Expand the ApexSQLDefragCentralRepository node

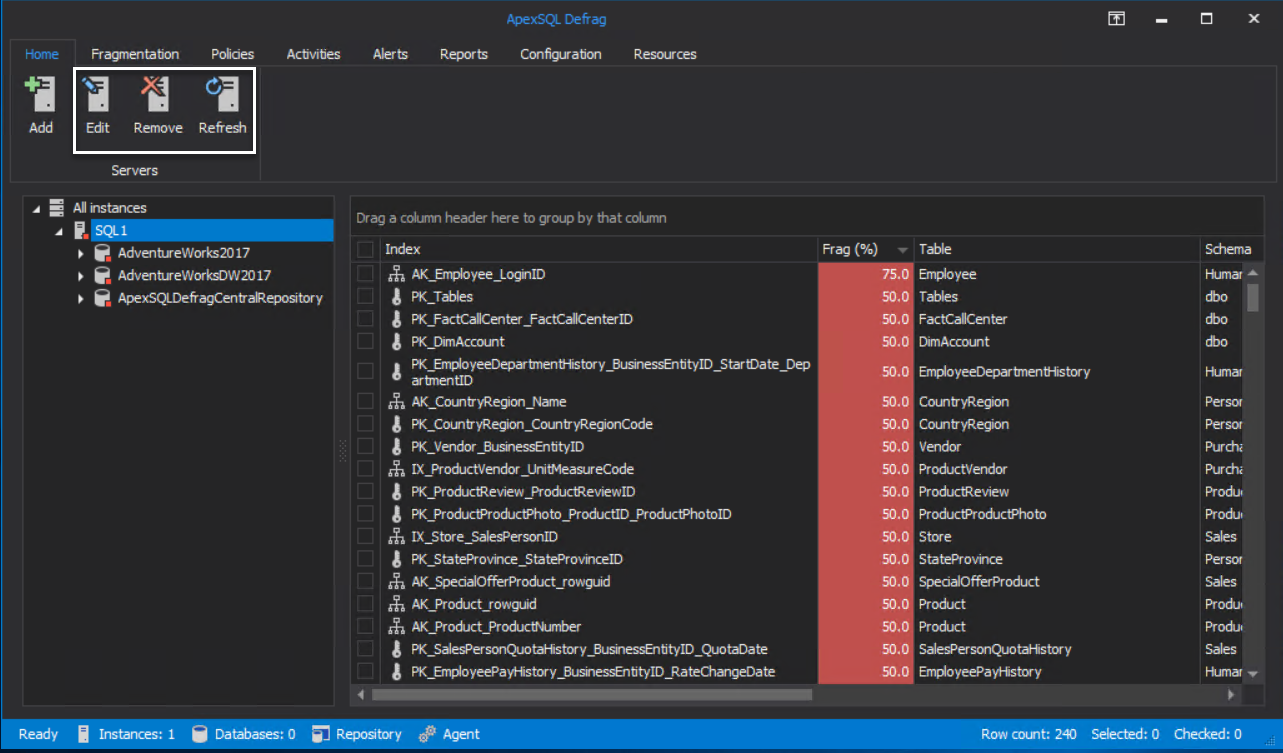click(83, 297)
